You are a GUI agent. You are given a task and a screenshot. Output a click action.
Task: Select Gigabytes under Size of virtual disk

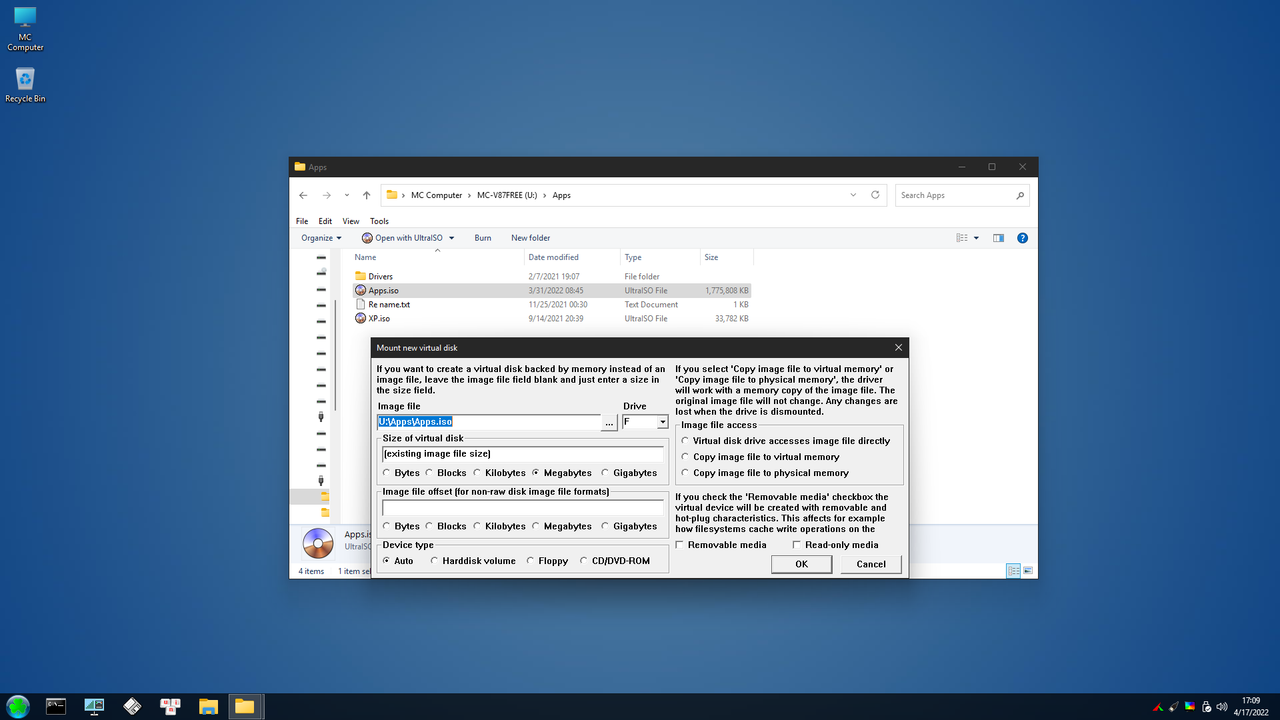(x=629, y=473)
